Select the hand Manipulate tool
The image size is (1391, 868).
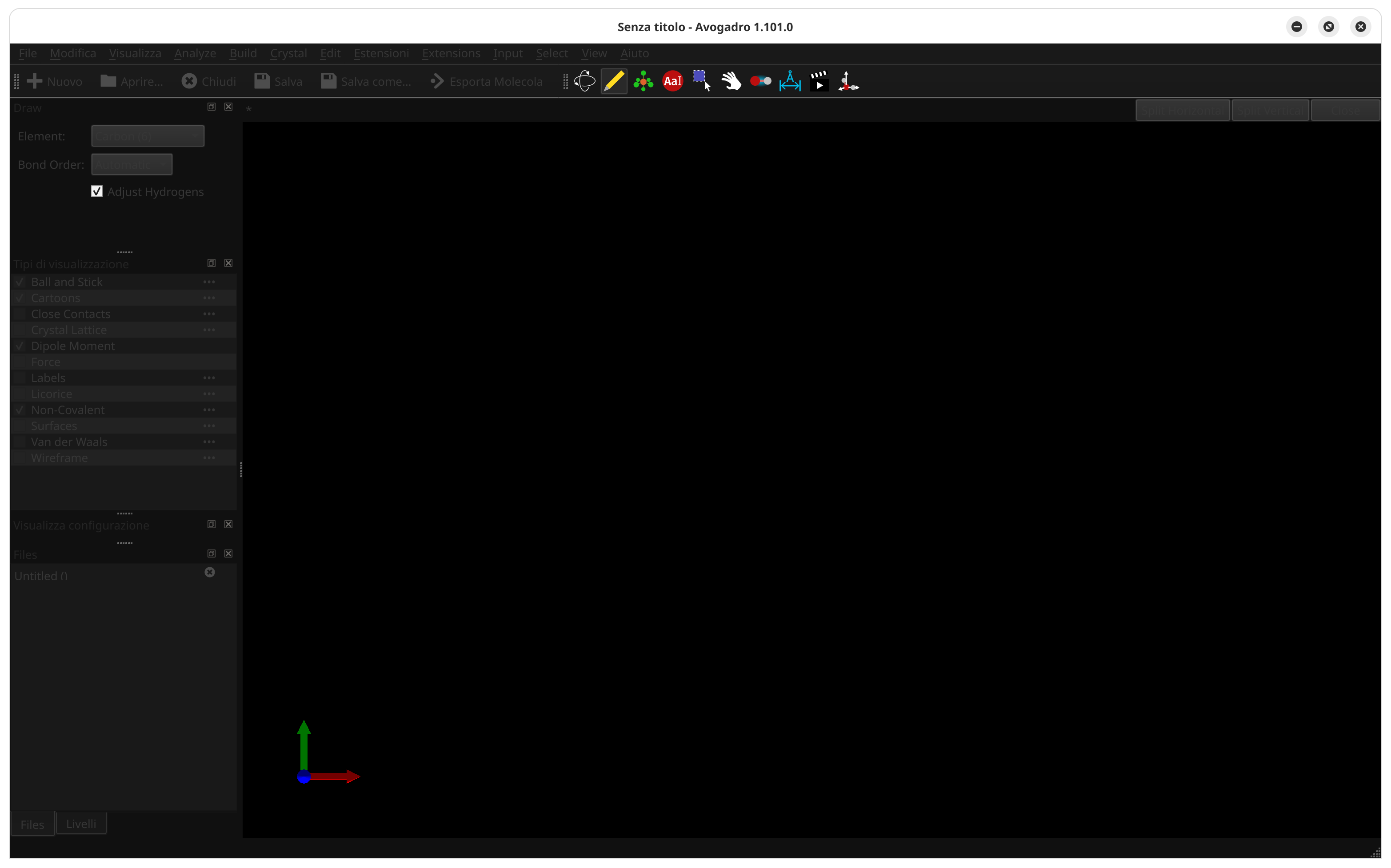click(x=731, y=81)
